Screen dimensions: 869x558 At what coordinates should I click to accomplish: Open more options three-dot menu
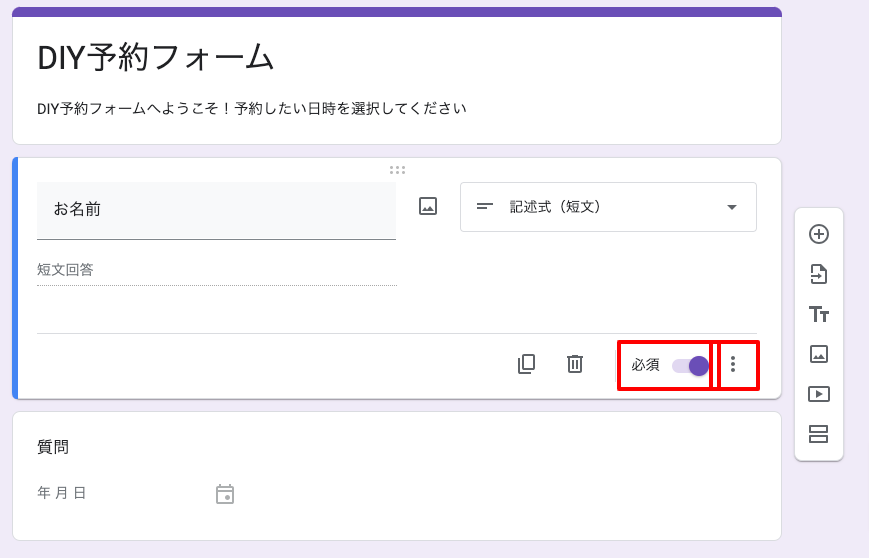733,364
